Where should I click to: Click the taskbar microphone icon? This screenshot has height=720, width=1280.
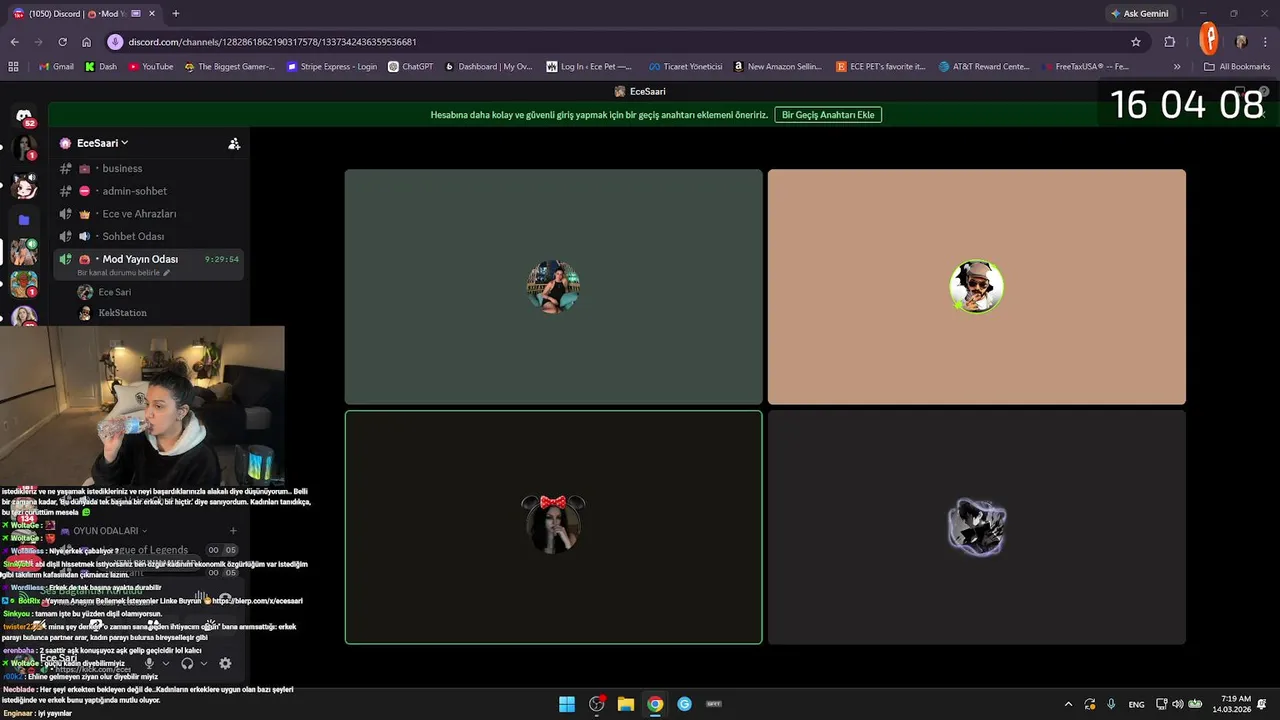[x=1111, y=704]
